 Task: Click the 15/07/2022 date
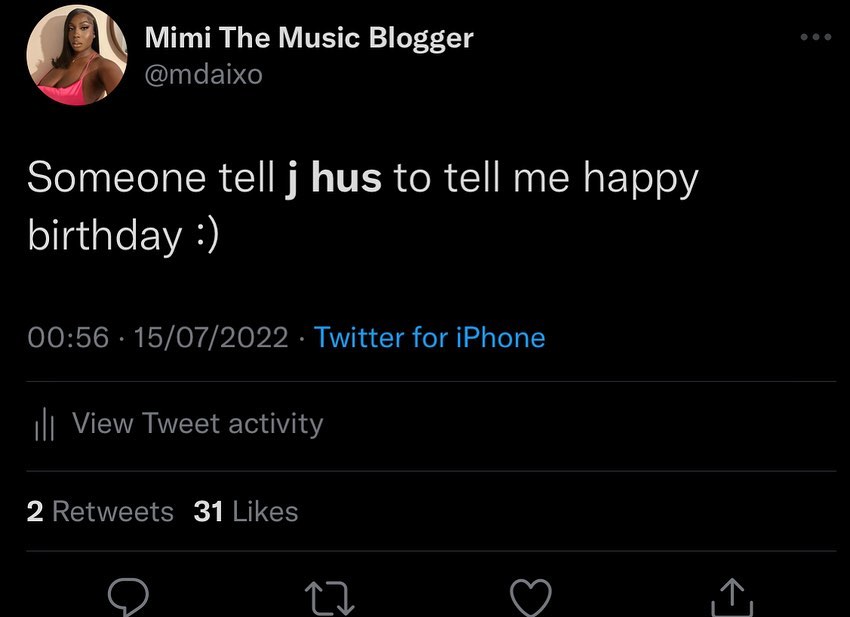coord(211,337)
